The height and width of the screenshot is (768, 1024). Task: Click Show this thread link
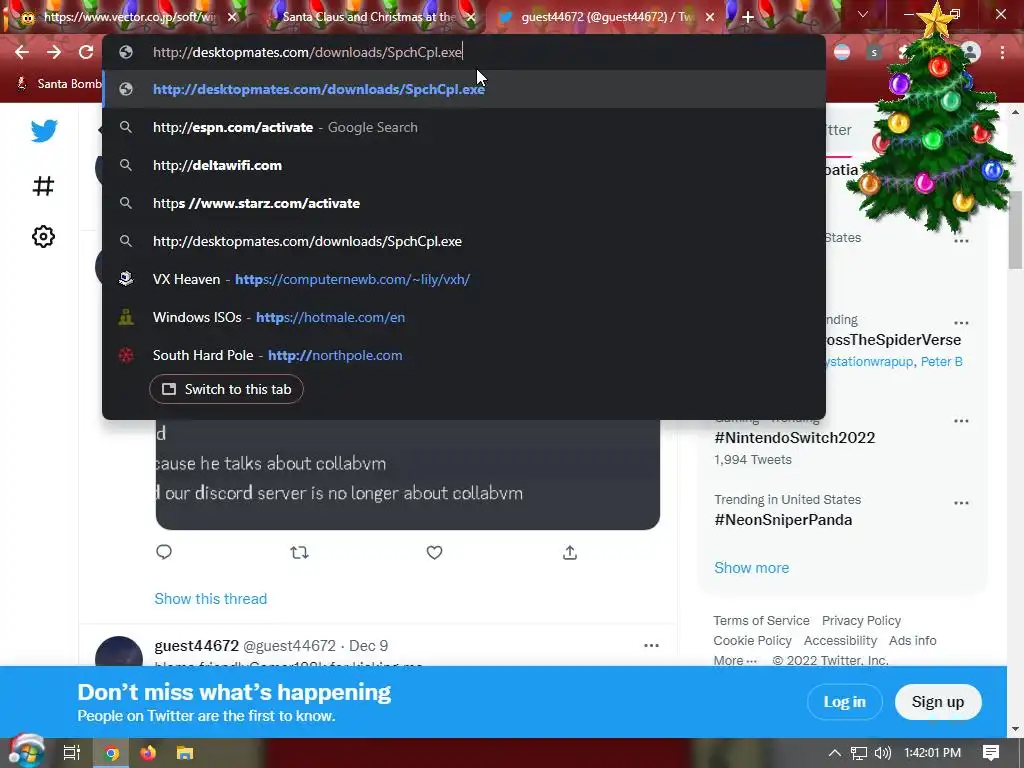coord(210,599)
